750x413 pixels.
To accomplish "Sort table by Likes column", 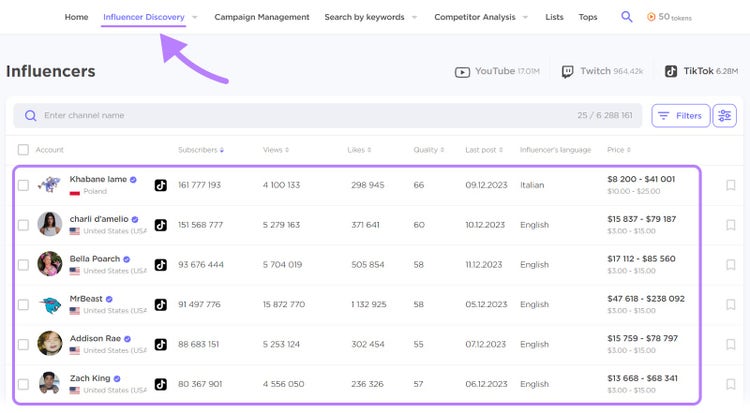I will pos(359,150).
